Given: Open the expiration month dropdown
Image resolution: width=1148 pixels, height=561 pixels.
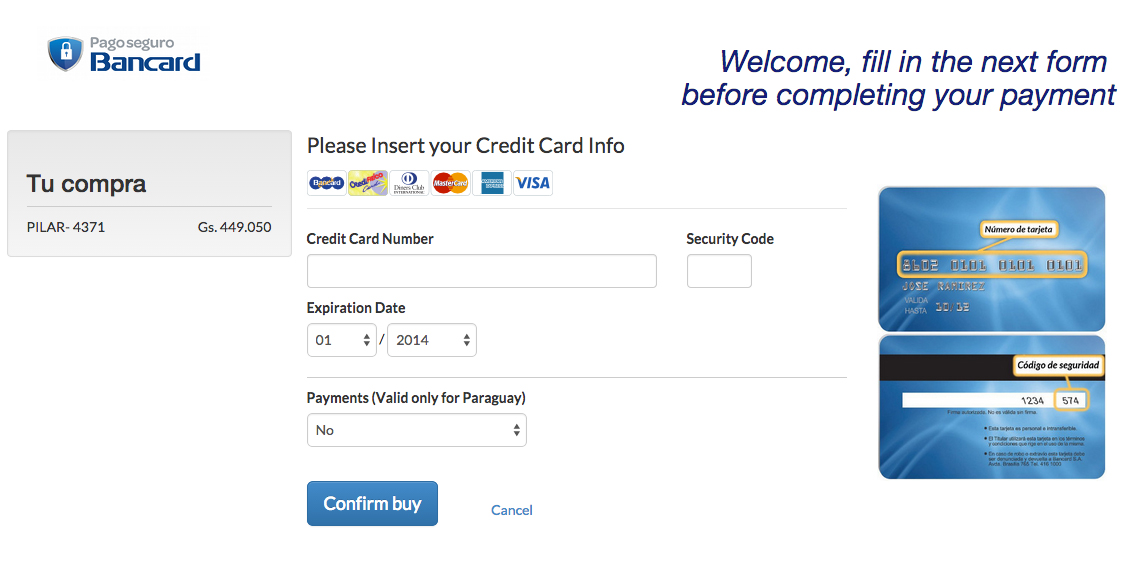Looking at the screenshot, I should coord(342,340).
